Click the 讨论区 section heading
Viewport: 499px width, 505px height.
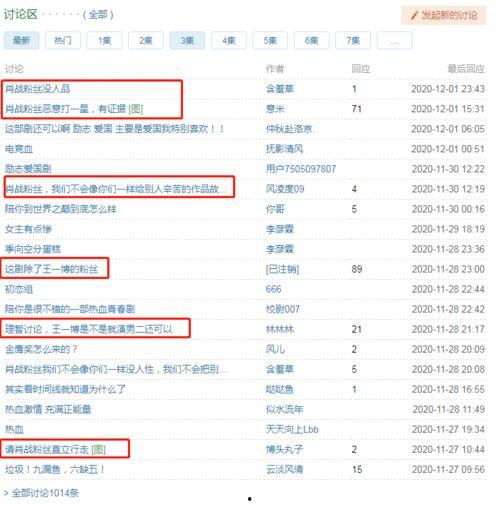pos(21,15)
